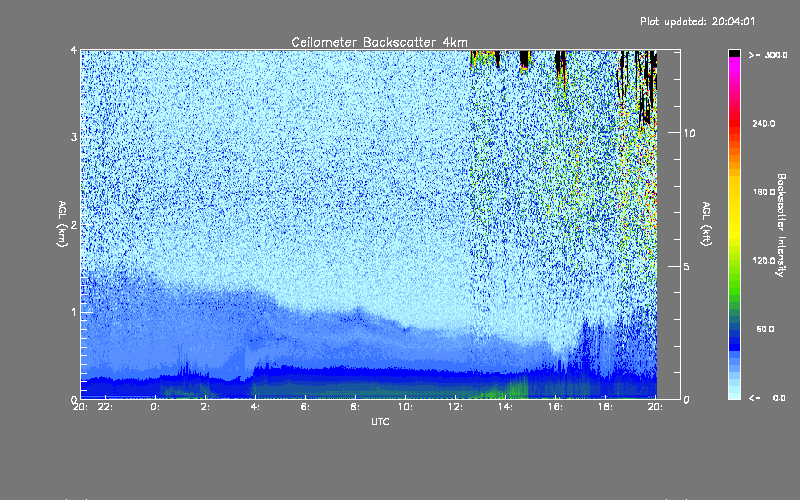Screen dimensions: 800x500
Task: Click the "16:" time axis tick
Action: click(555, 407)
